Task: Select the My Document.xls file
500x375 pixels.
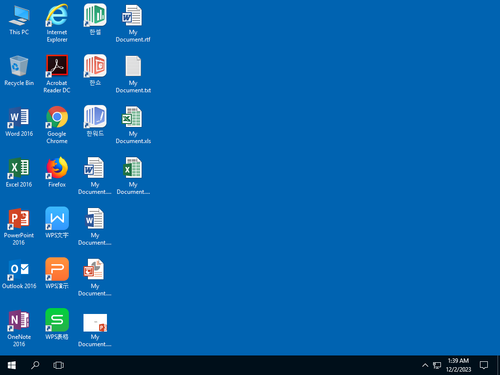Action: (133, 125)
